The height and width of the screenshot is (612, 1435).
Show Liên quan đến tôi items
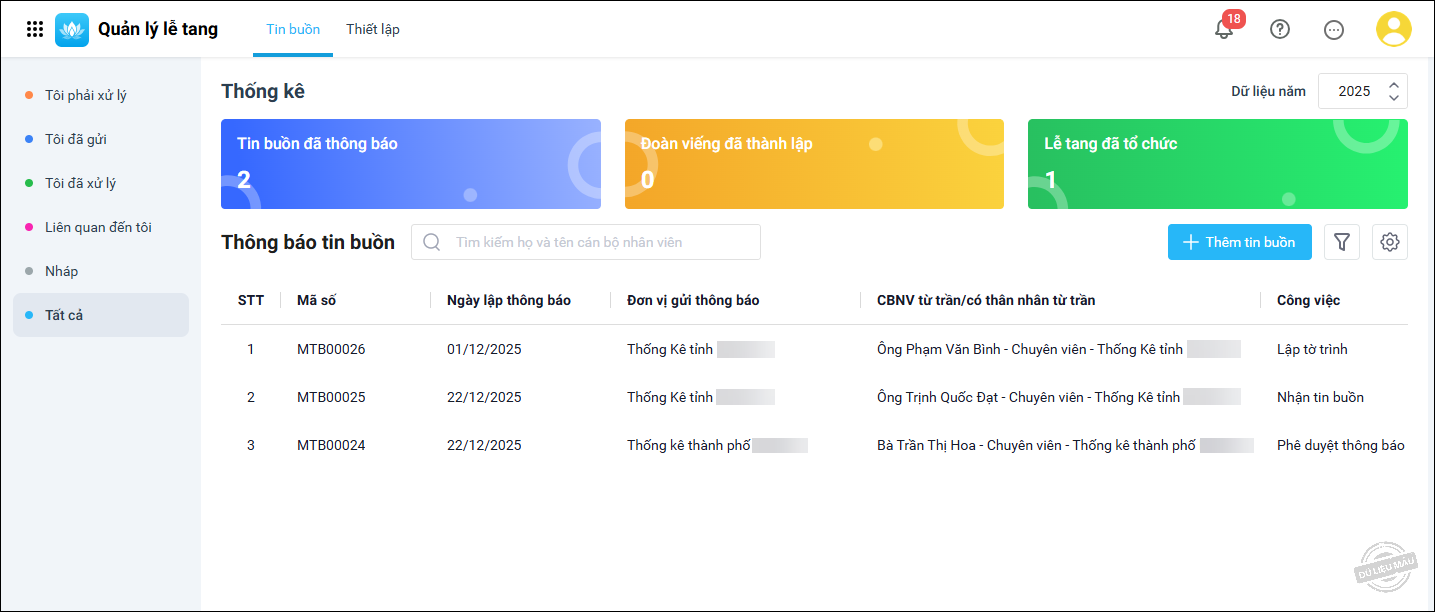(98, 227)
